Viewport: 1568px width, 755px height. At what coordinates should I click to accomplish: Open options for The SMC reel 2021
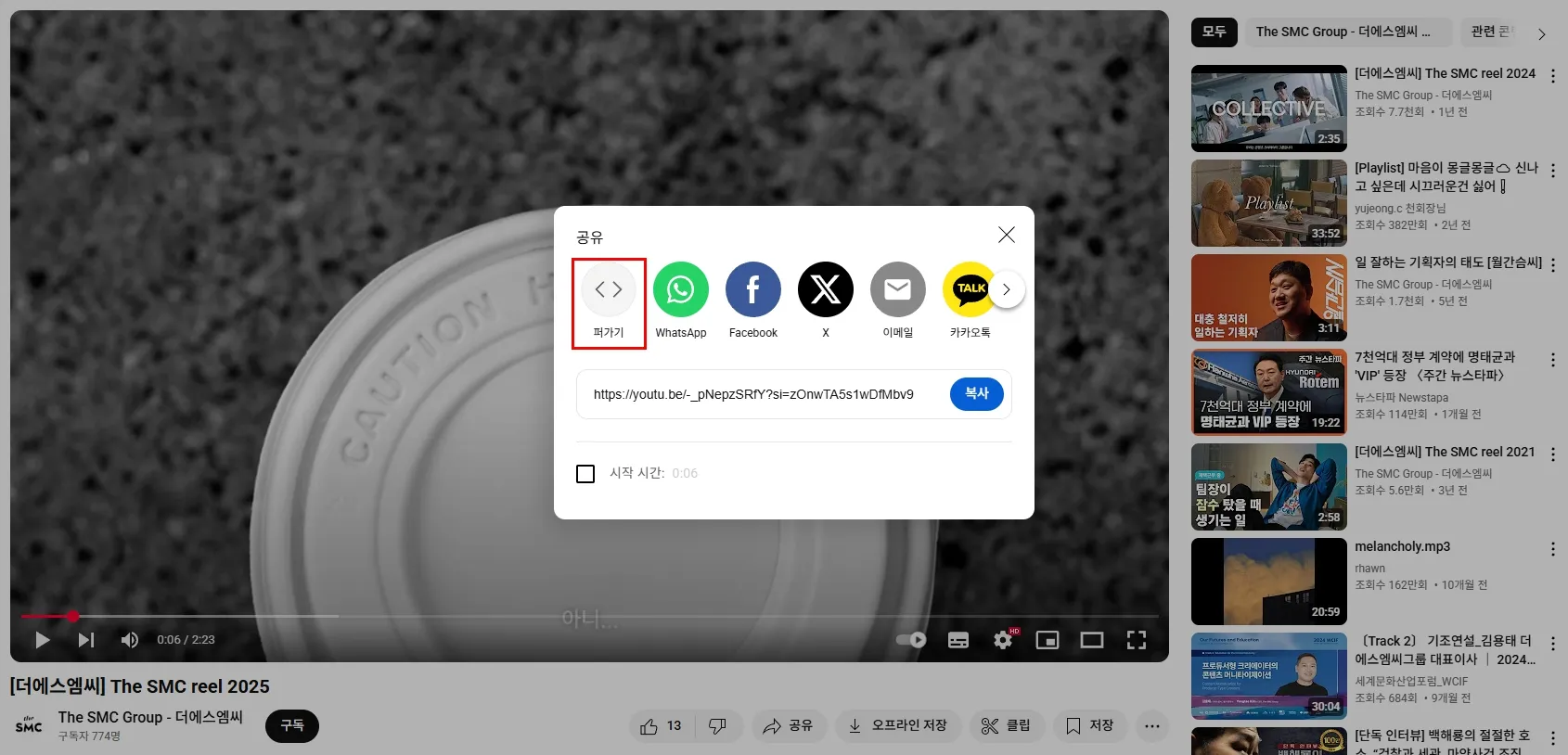(x=1553, y=454)
